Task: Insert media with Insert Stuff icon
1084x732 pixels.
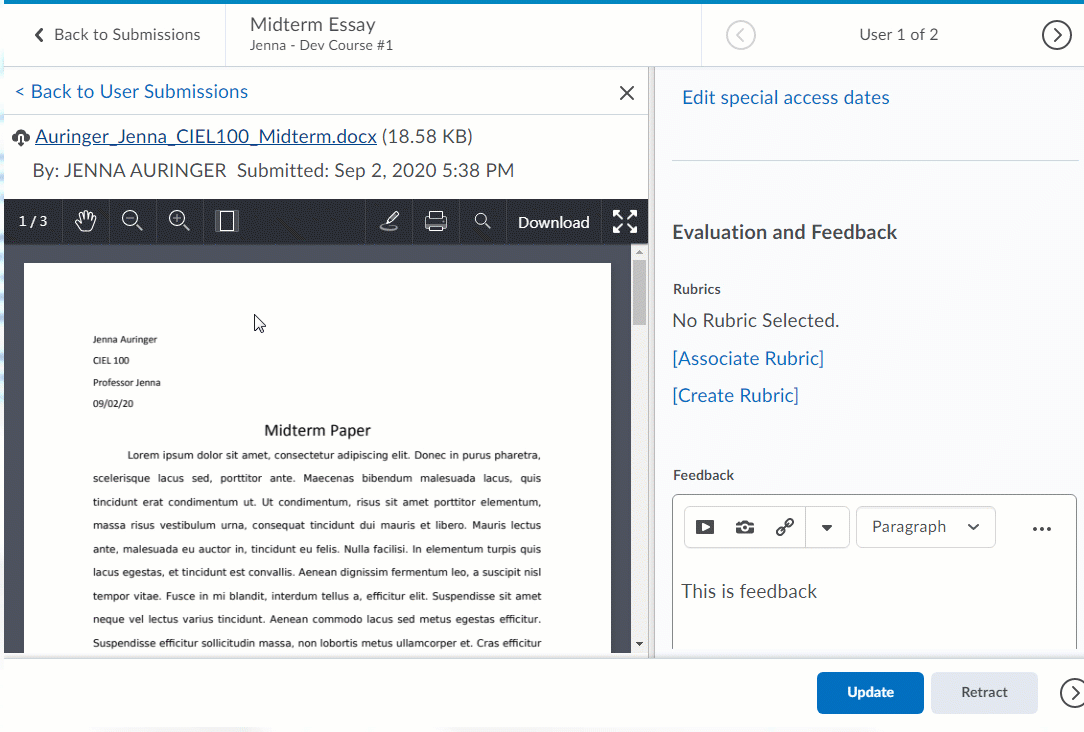Action: click(705, 527)
